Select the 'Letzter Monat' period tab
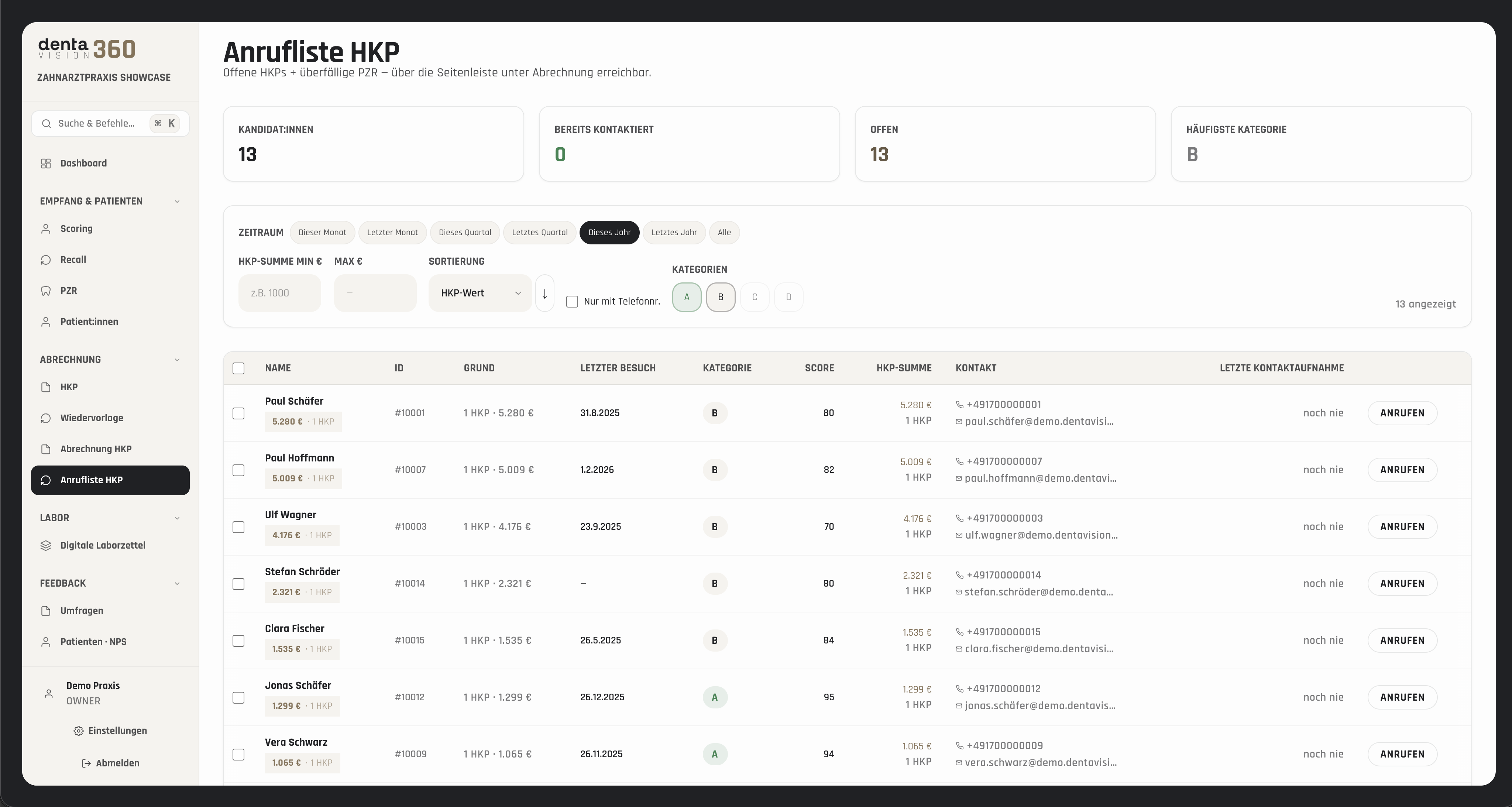The image size is (1512, 807). (x=393, y=233)
